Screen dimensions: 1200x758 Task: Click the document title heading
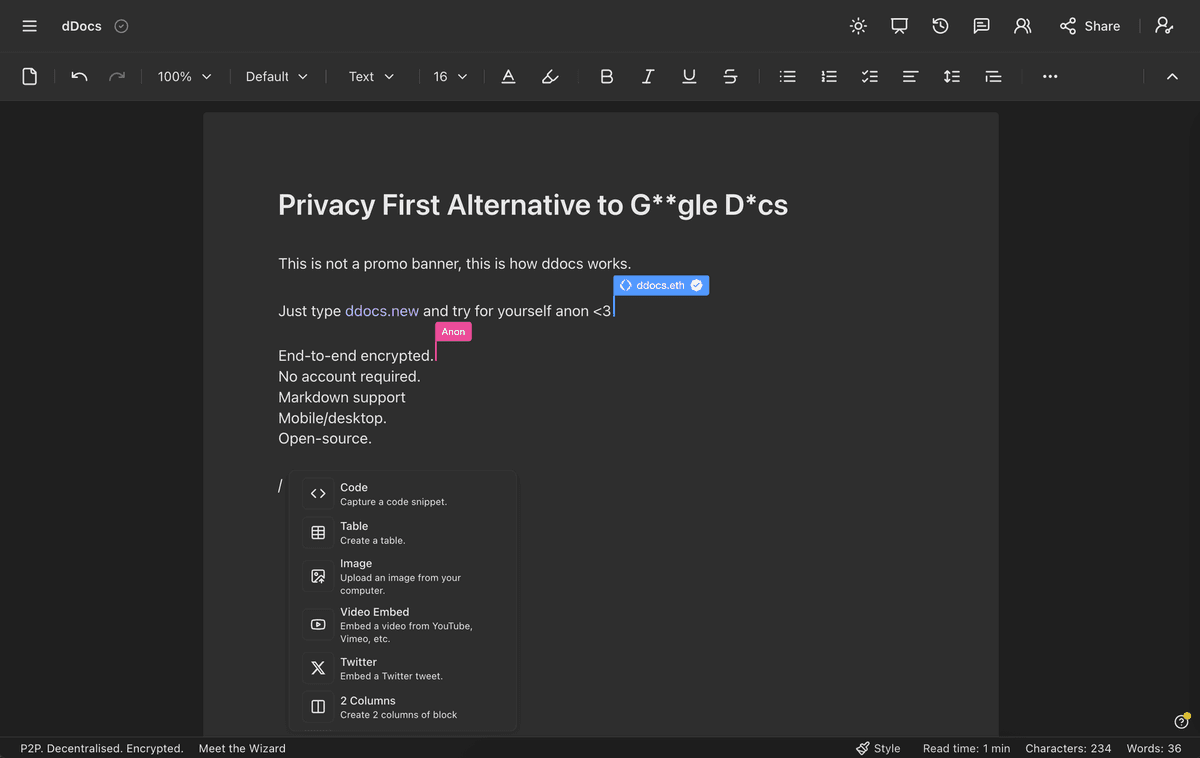[533, 205]
